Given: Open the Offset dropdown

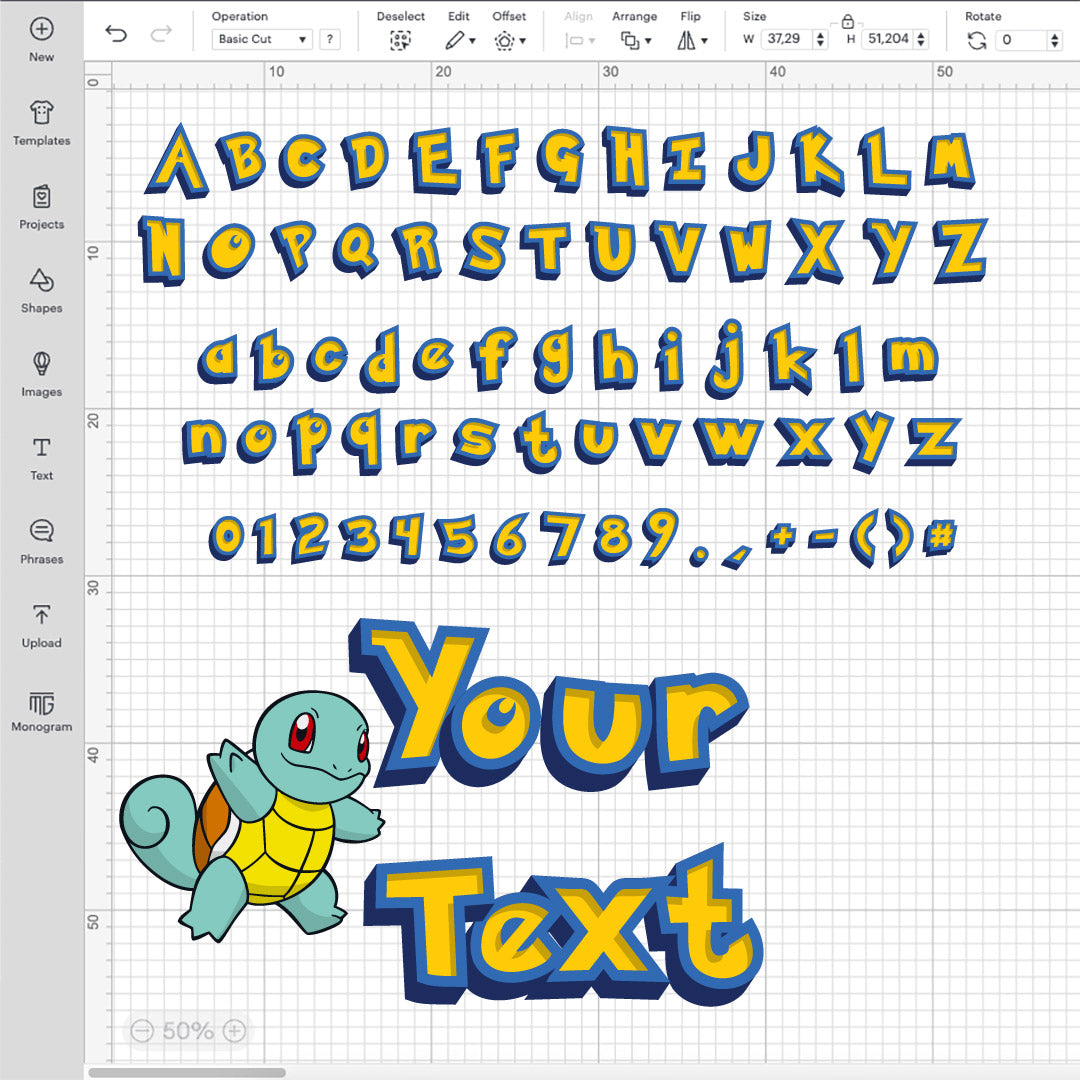Looking at the screenshot, I should pyautogui.click(x=508, y=39).
